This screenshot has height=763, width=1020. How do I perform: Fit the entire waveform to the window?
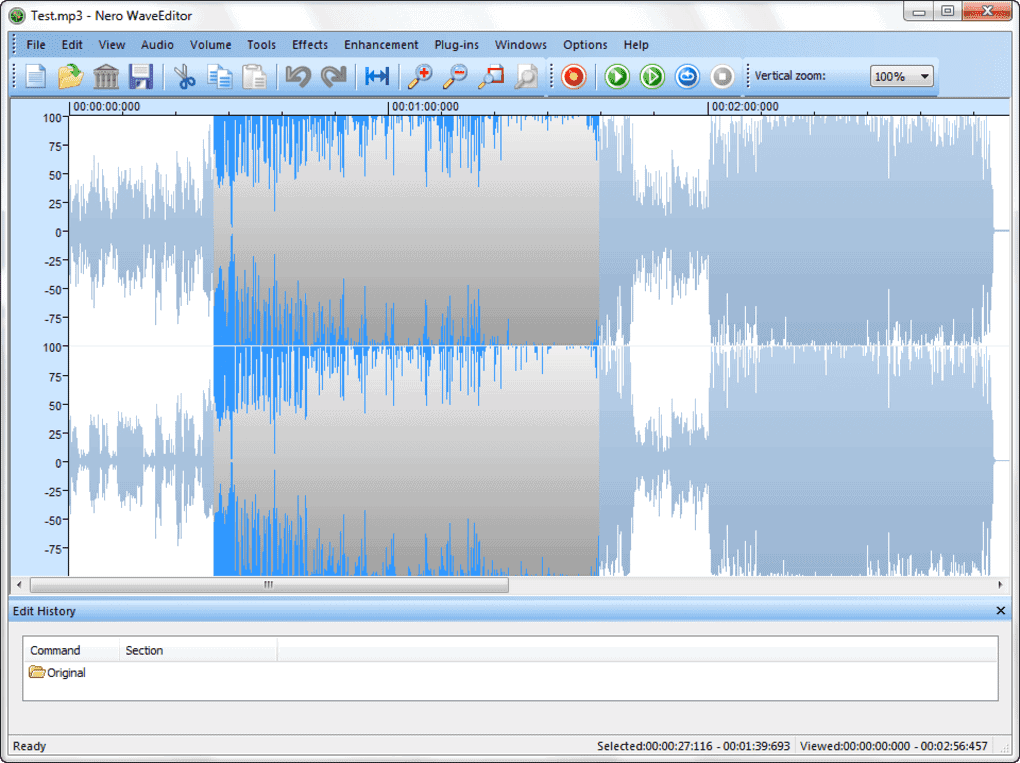coord(378,76)
